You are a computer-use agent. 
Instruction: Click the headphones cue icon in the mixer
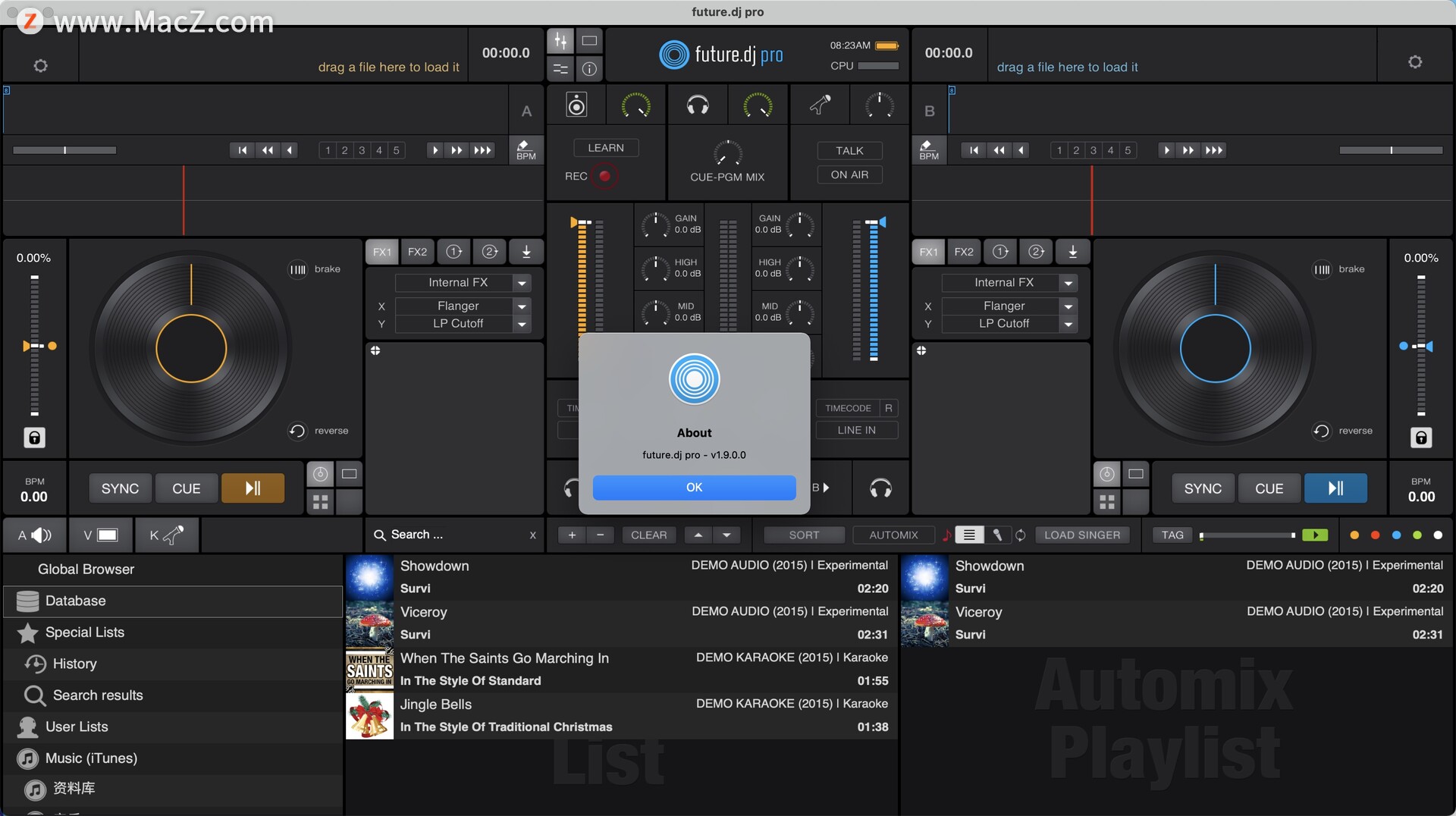697,105
